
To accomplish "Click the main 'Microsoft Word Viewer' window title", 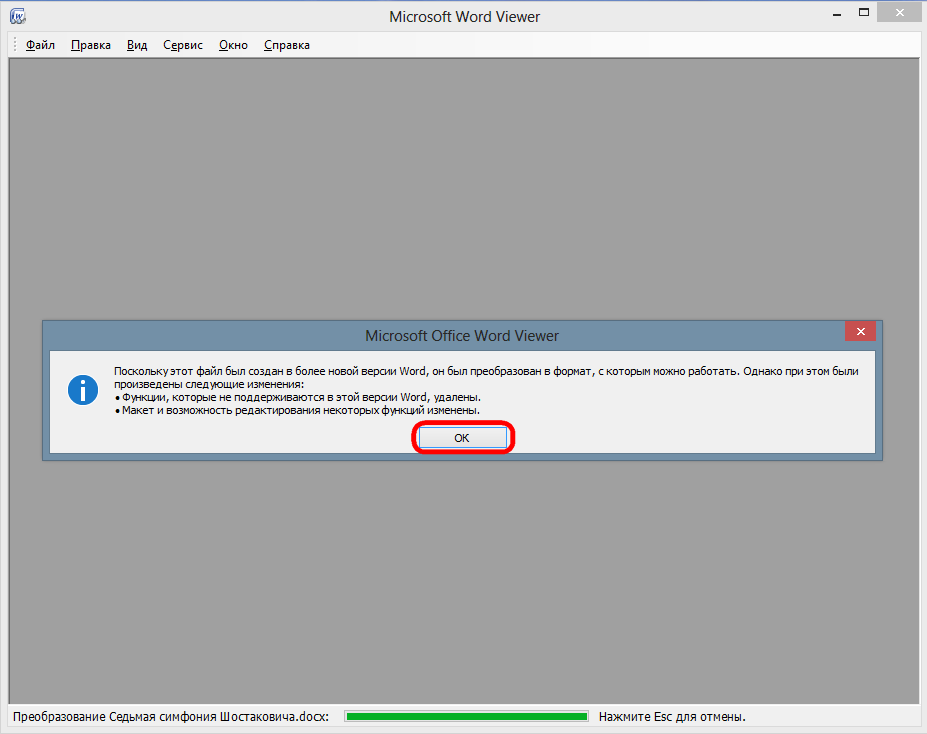I will point(465,17).
